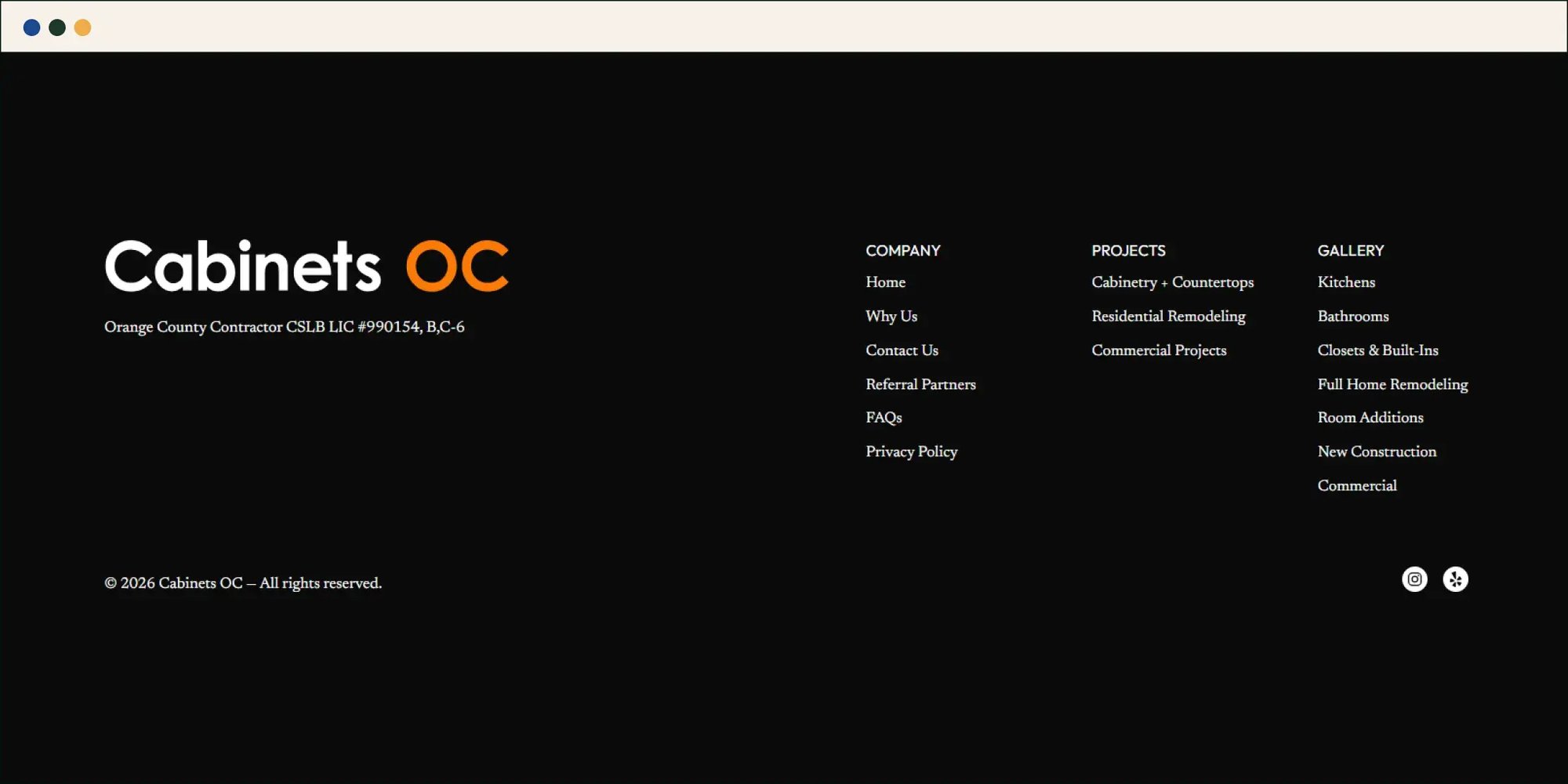The height and width of the screenshot is (784, 1568).
Task: Open the Why Us page
Action: pyautogui.click(x=891, y=316)
